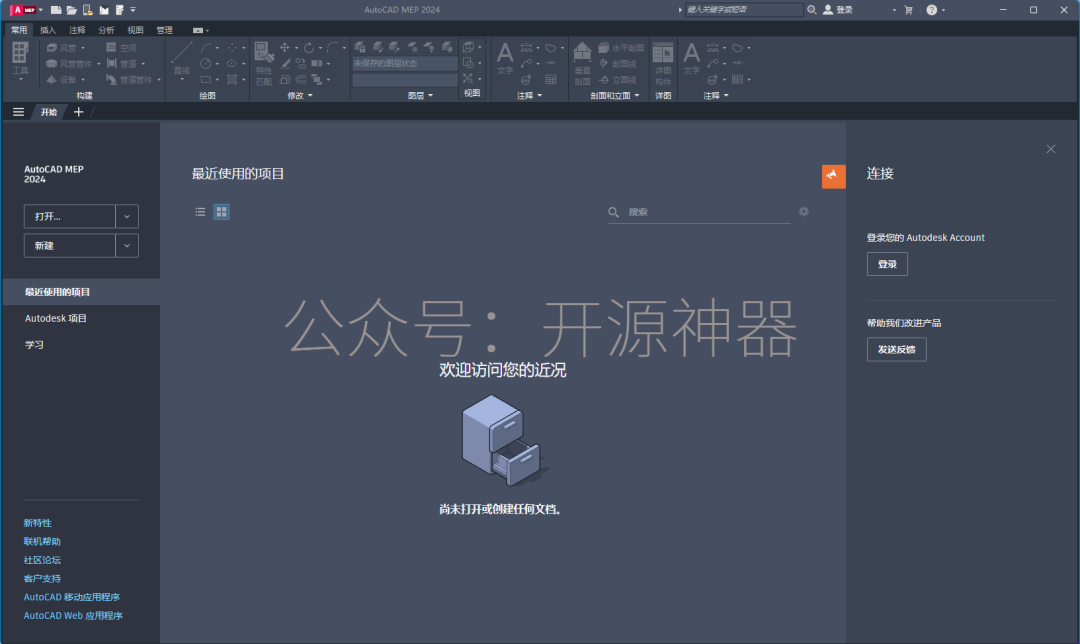
Task: Open the 客户支持 link
Action: point(42,579)
